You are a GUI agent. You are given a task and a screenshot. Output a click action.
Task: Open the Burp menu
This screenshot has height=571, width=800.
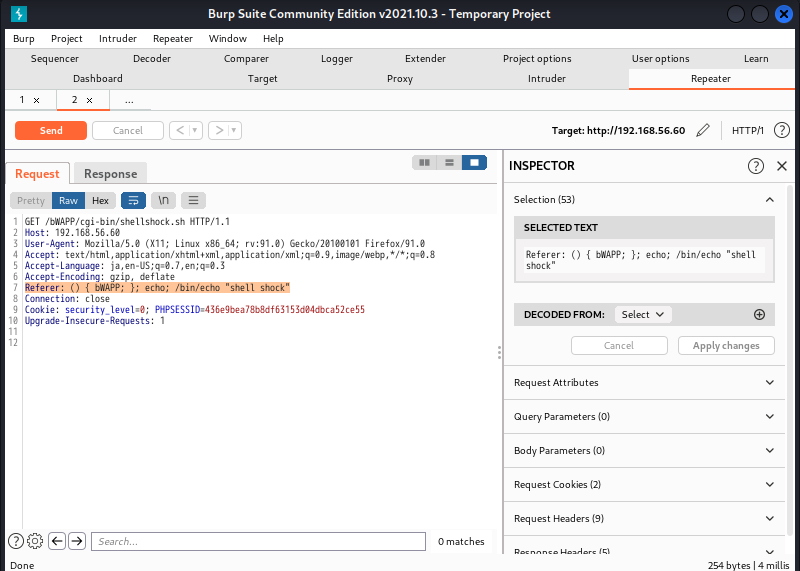(24, 39)
